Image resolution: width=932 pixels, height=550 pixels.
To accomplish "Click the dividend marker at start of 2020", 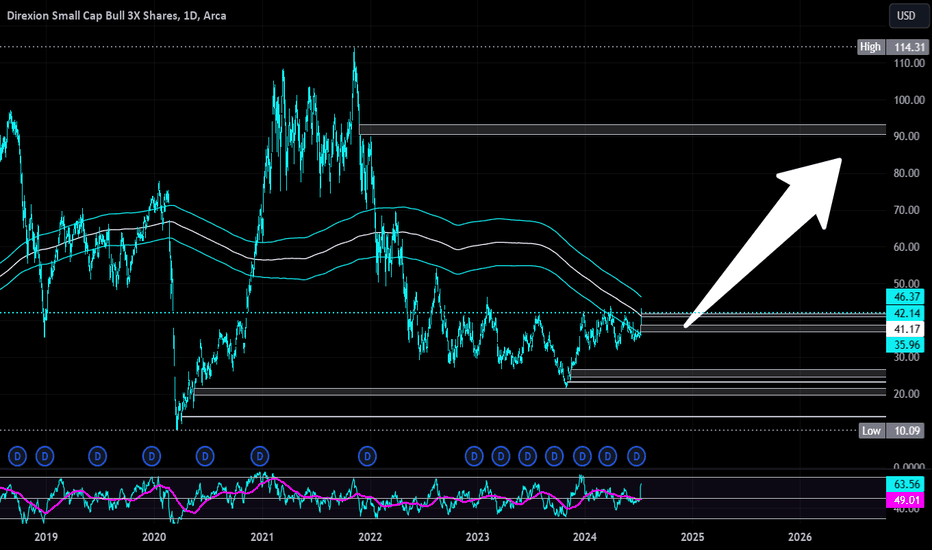I will tap(152, 457).
